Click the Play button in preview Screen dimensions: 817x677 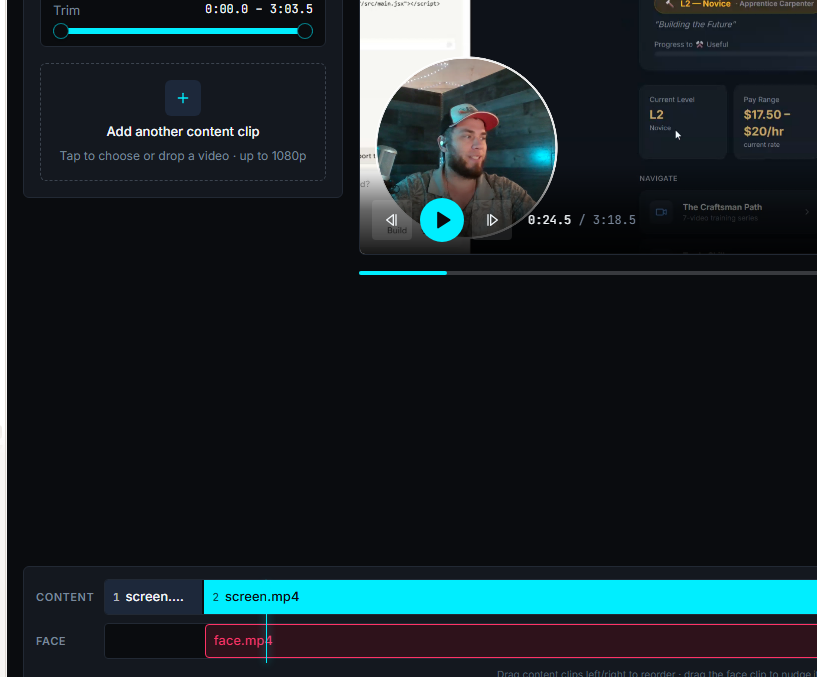coord(442,220)
